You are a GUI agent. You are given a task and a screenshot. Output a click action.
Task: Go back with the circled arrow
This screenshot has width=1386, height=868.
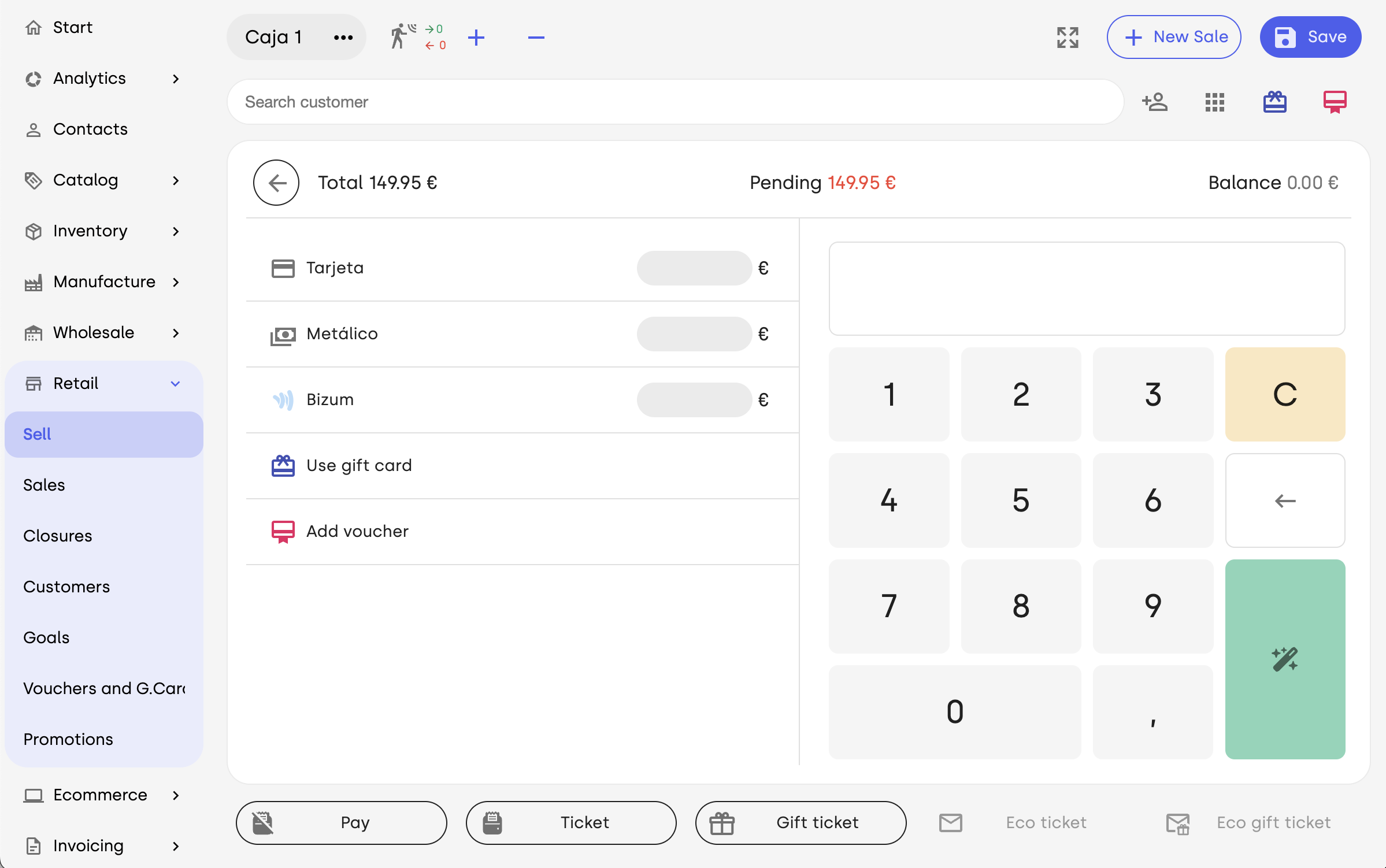pyautogui.click(x=276, y=183)
